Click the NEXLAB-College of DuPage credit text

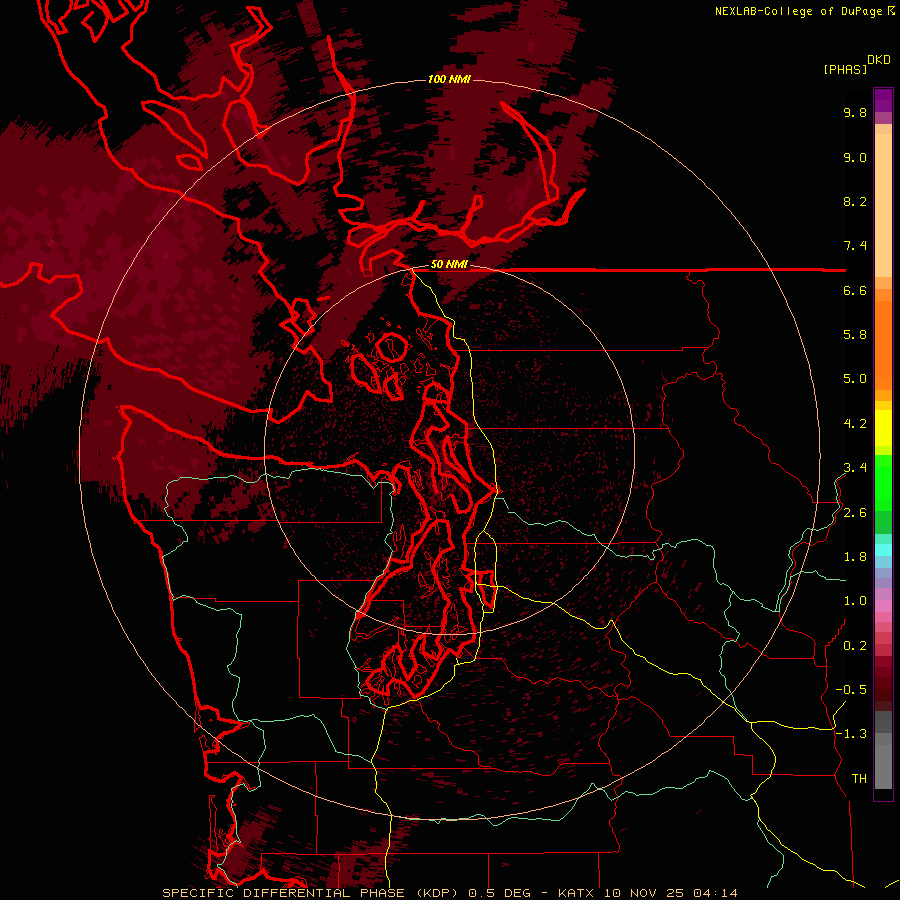[x=800, y=11]
